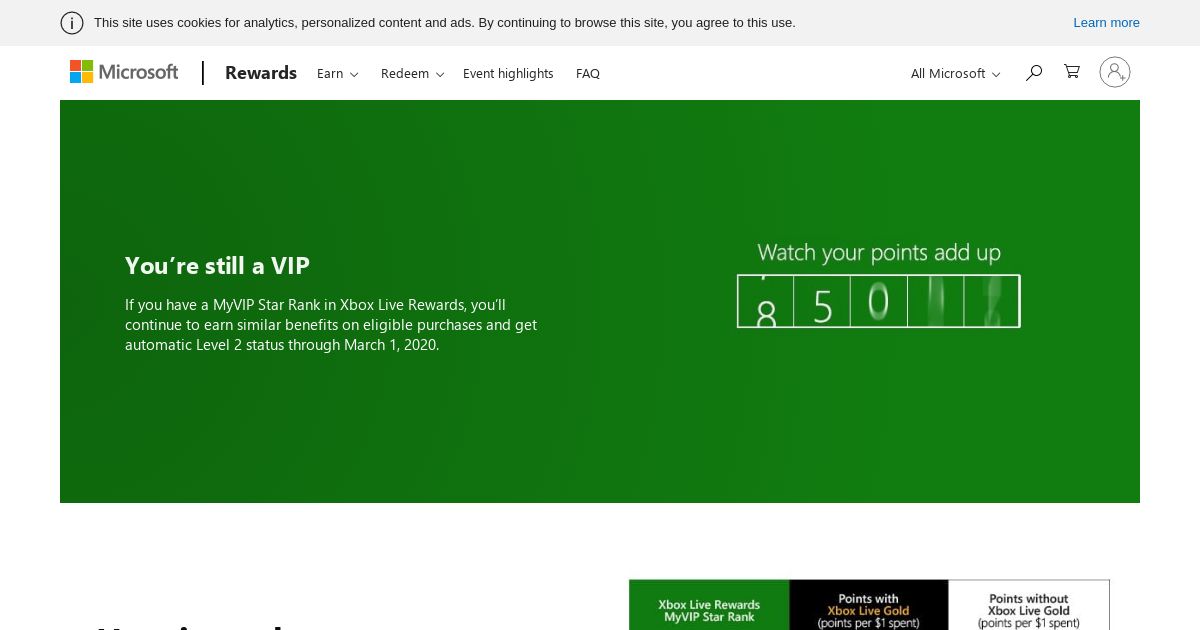Viewport: 1200px width, 630px height.
Task: Expand the Earn dropdown menu
Action: 338,73
